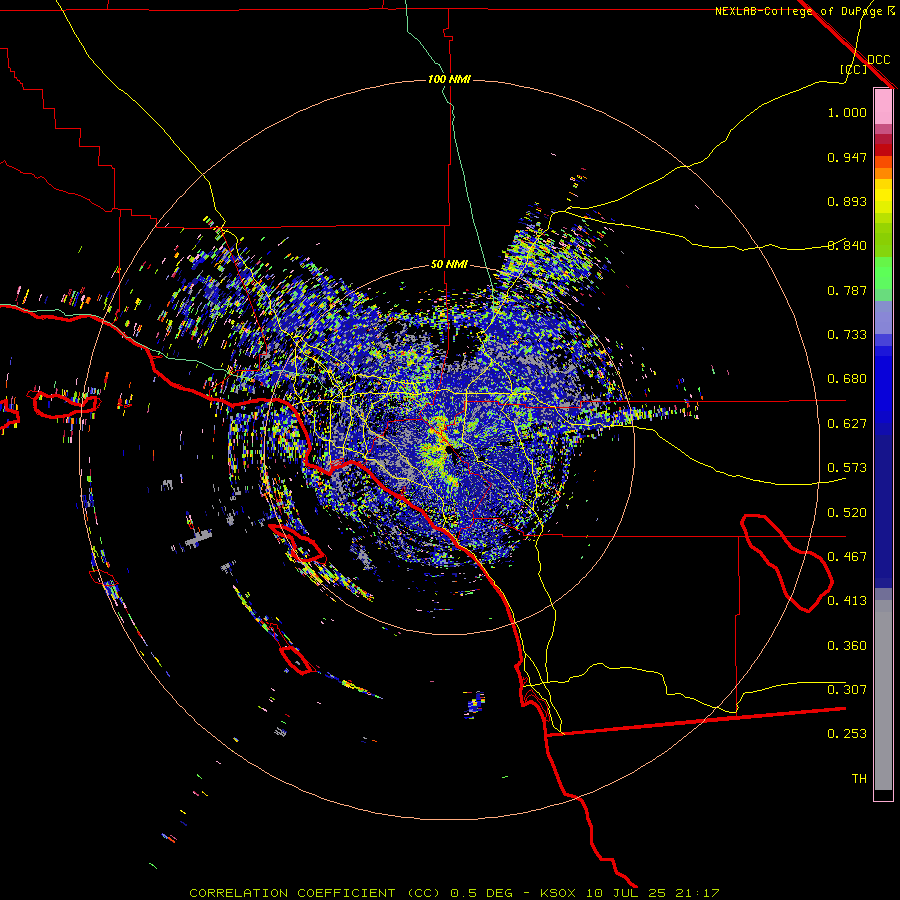The width and height of the screenshot is (900, 900).
Task: Click the 0.733 legend value
Action: [x=847, y=335]
